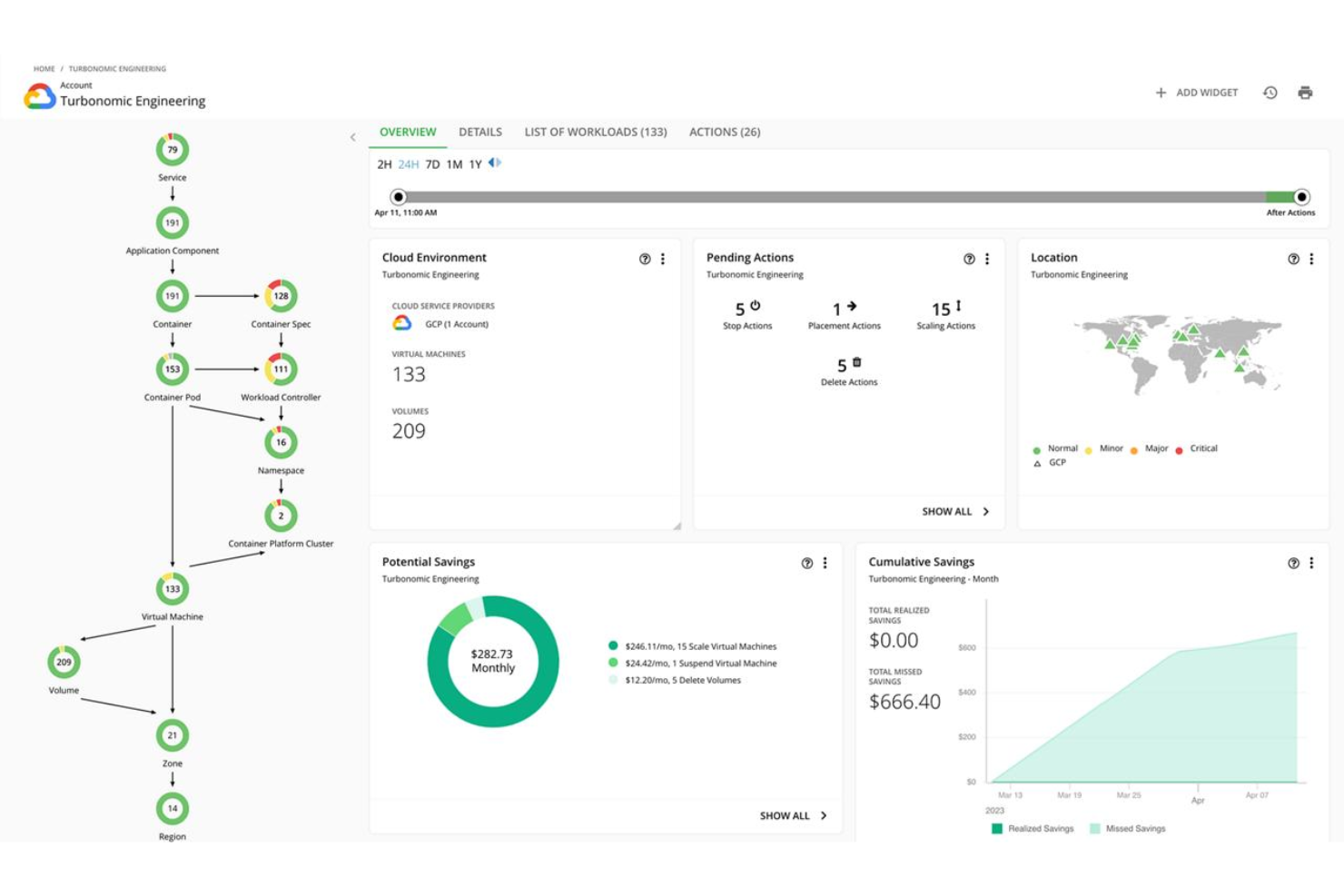1344x896 pixels.
Task: Select the Virtual Machine node showing 133
Action: [x=173, y=589]
